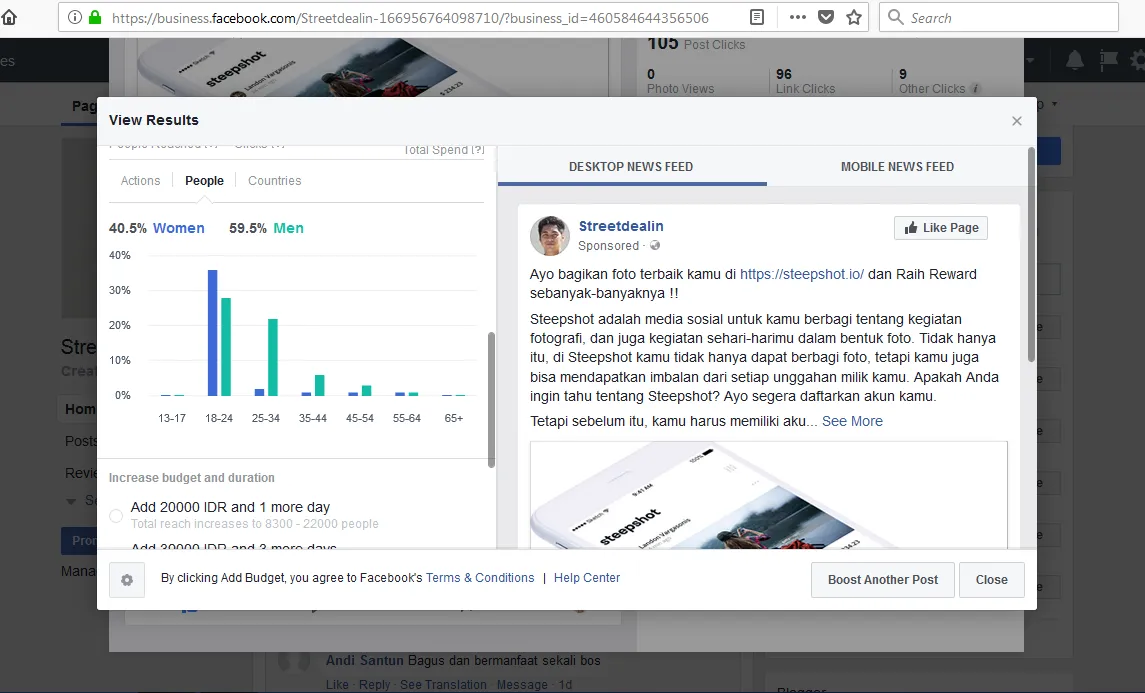Click Streetdealin profile picture
This screenshot has height=693, width=1145.
click(550, 235)
